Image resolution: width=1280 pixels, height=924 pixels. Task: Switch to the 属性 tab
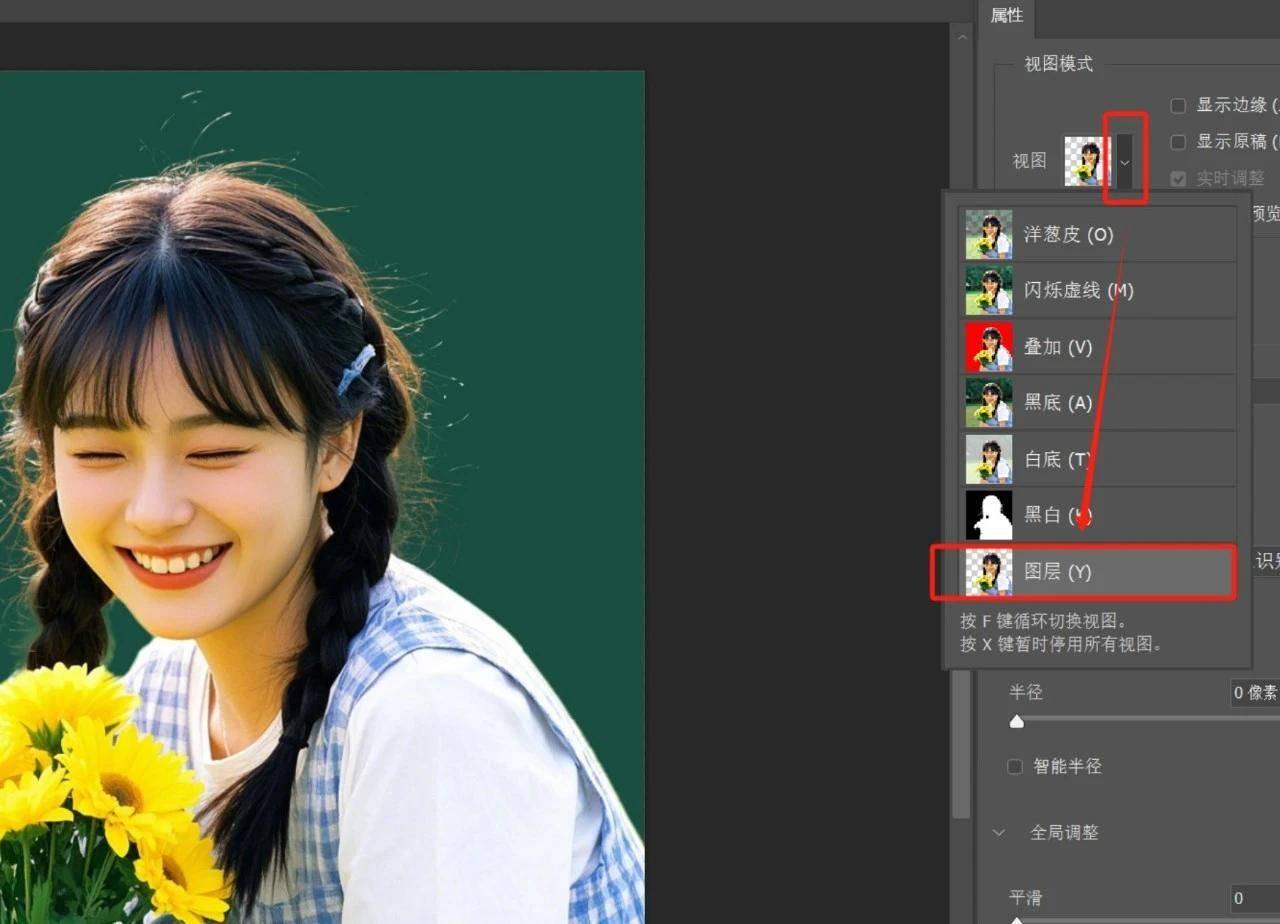[1006, 16]
